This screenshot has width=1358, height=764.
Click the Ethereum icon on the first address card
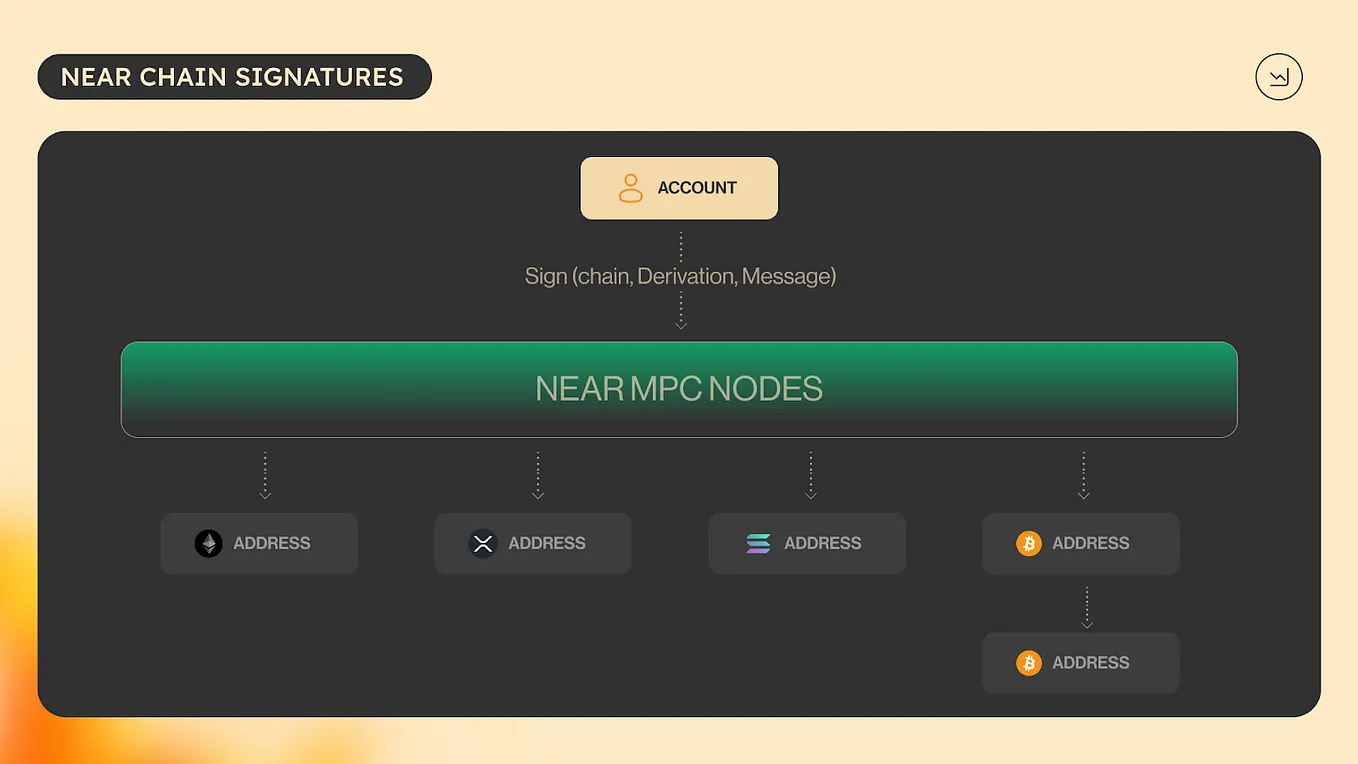click(207, 543)
